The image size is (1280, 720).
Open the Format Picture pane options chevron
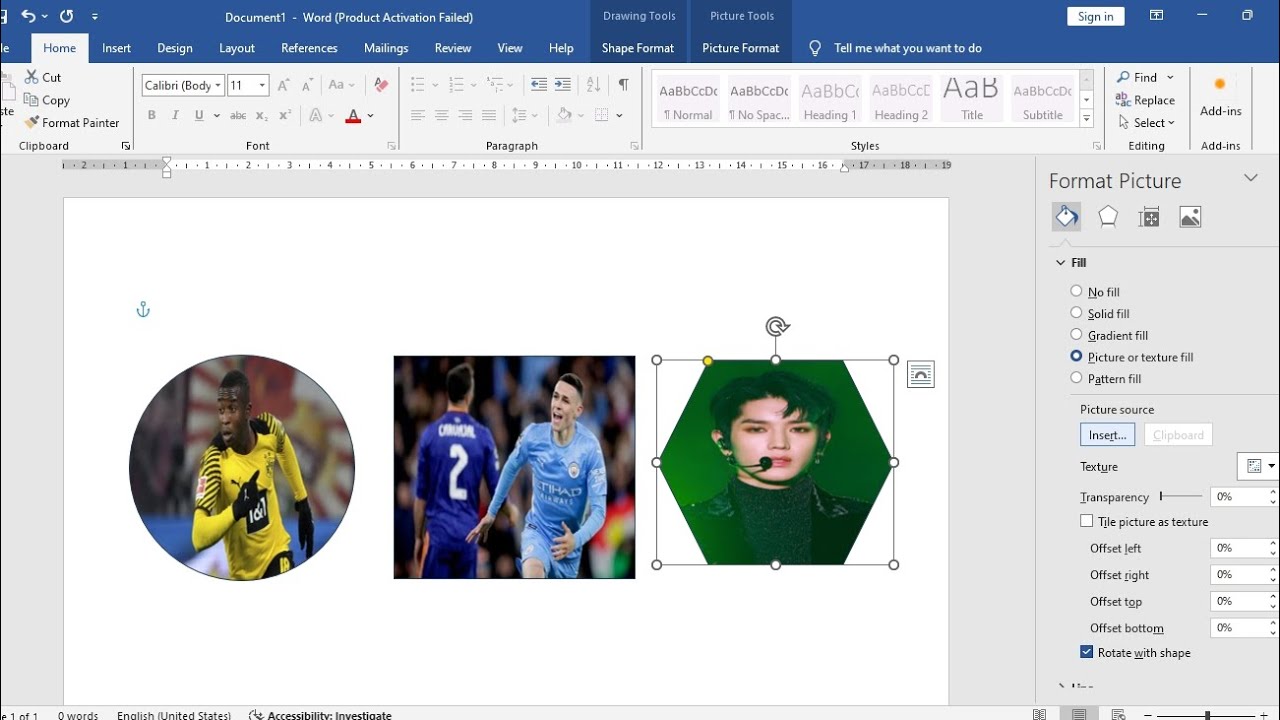tap(1250, 178)
